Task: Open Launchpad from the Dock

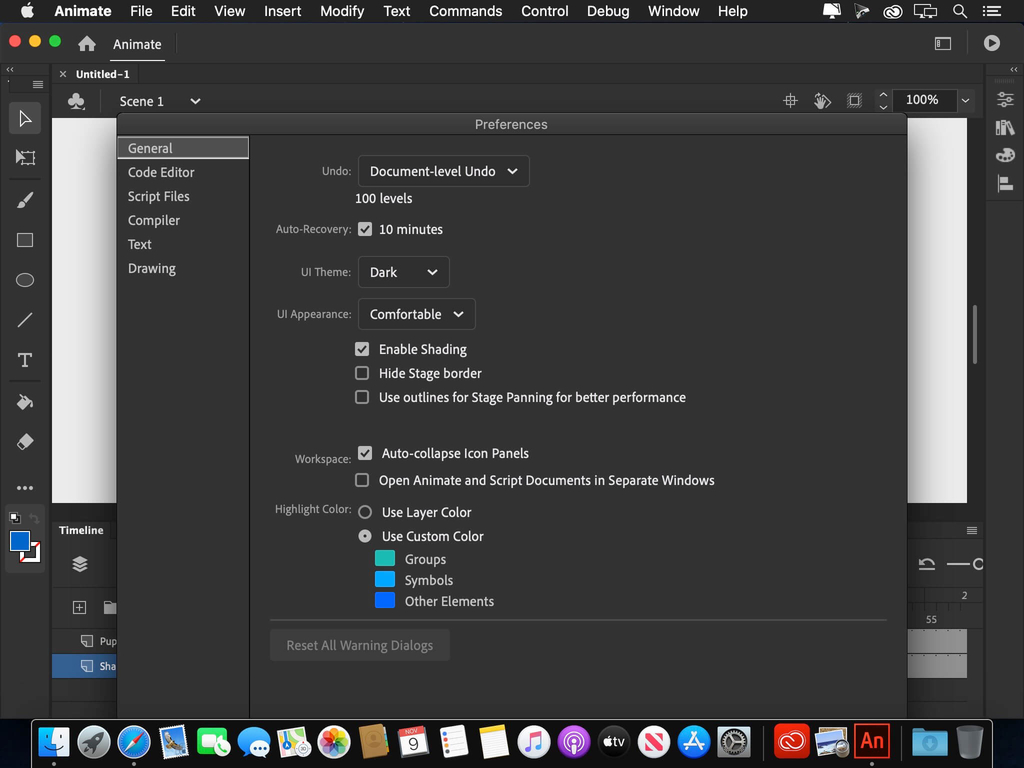Action: tap(94, 741)
